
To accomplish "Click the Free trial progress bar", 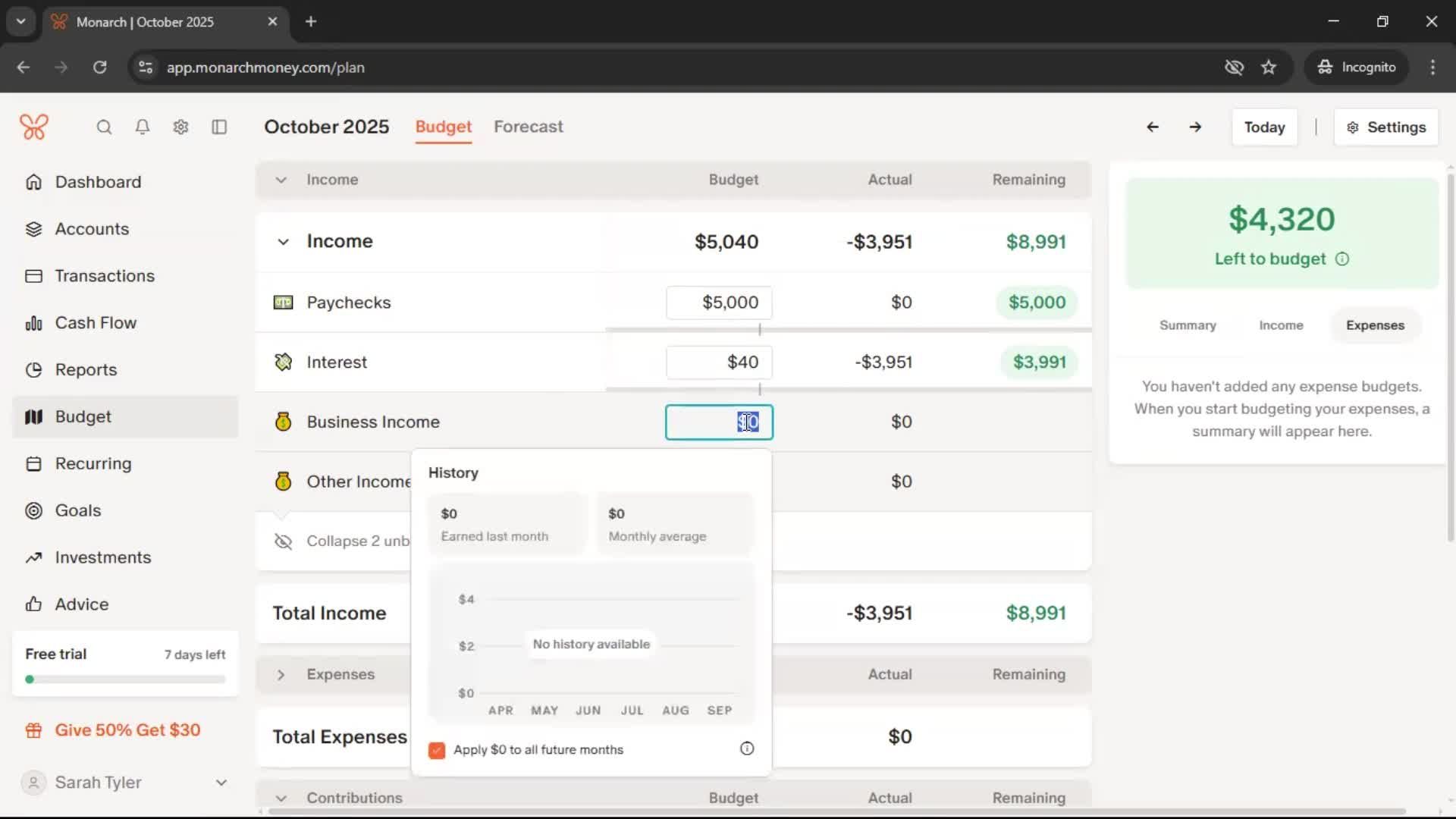I will point(125,679).
